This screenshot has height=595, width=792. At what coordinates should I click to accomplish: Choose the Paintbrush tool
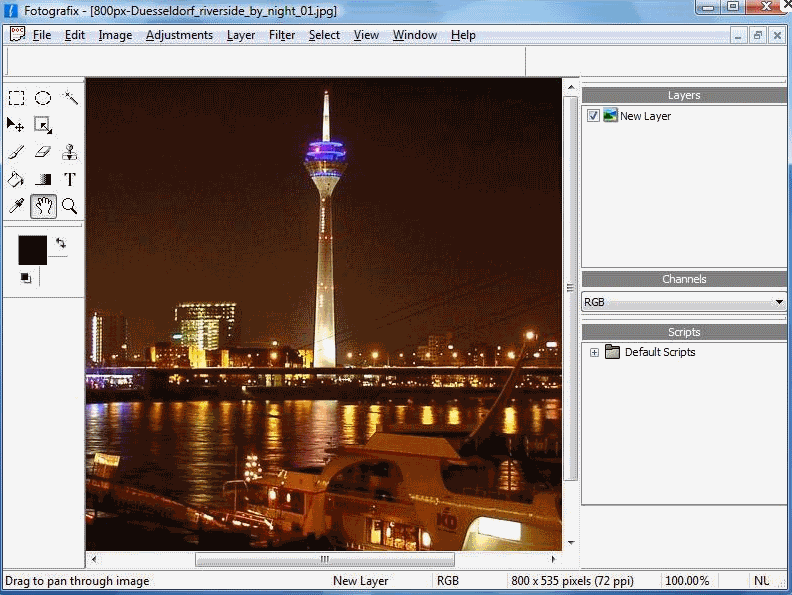[16, 152]
